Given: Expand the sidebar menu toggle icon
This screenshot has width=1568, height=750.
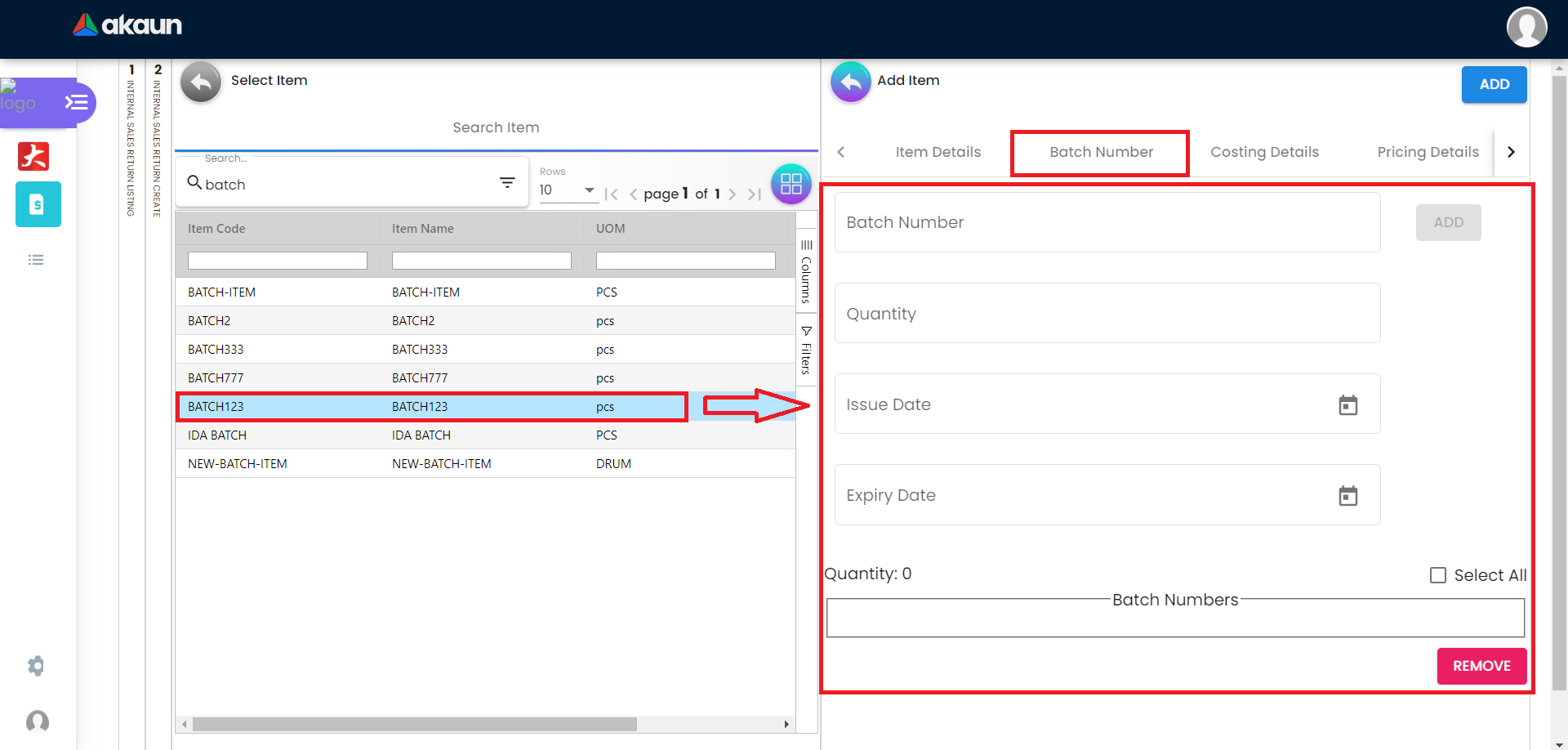Looking at the screenshot, I should pos(76,102).
